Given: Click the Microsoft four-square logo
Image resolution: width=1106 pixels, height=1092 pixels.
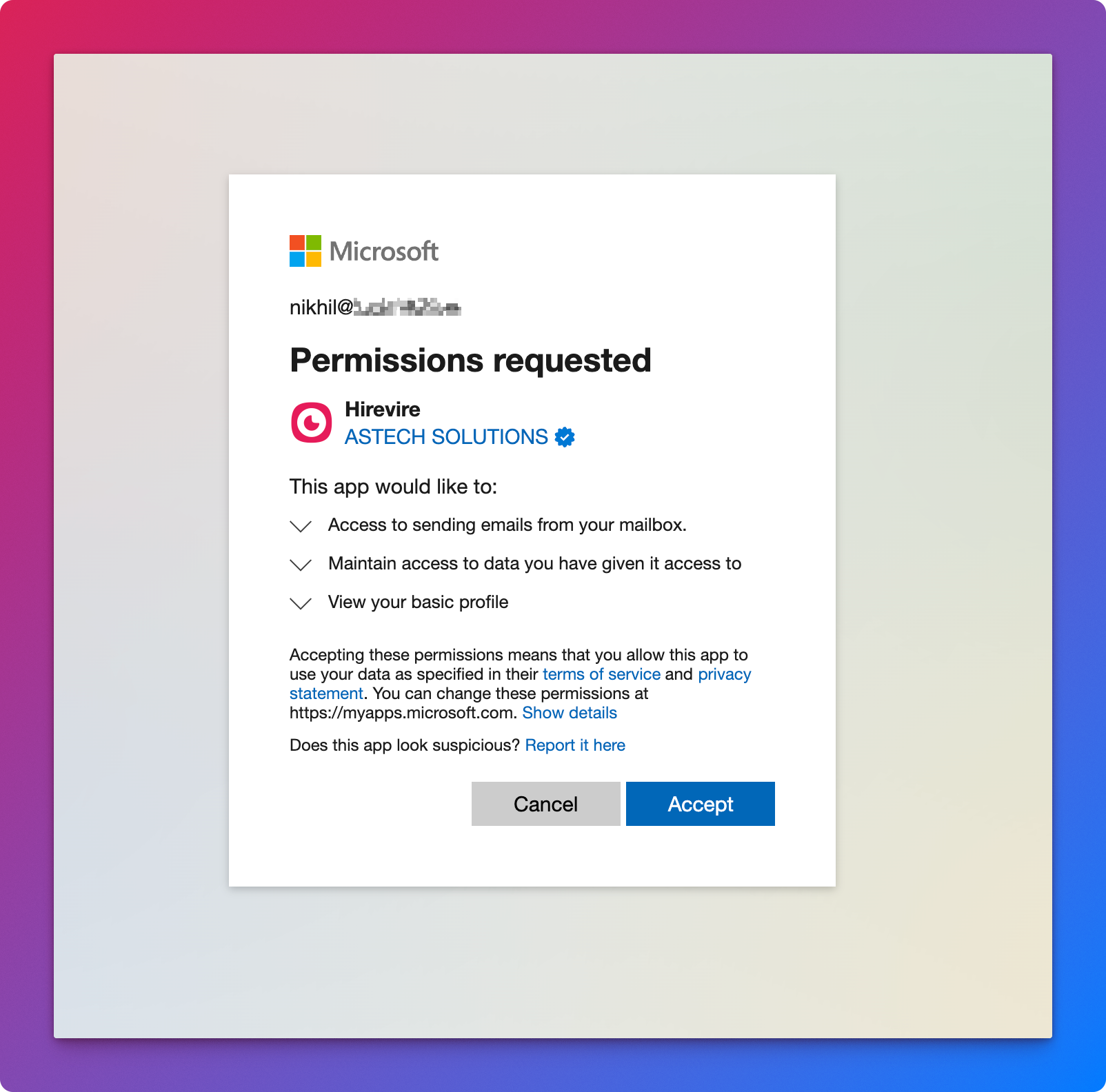Looking at the screenshot, I should click(305, 251).
